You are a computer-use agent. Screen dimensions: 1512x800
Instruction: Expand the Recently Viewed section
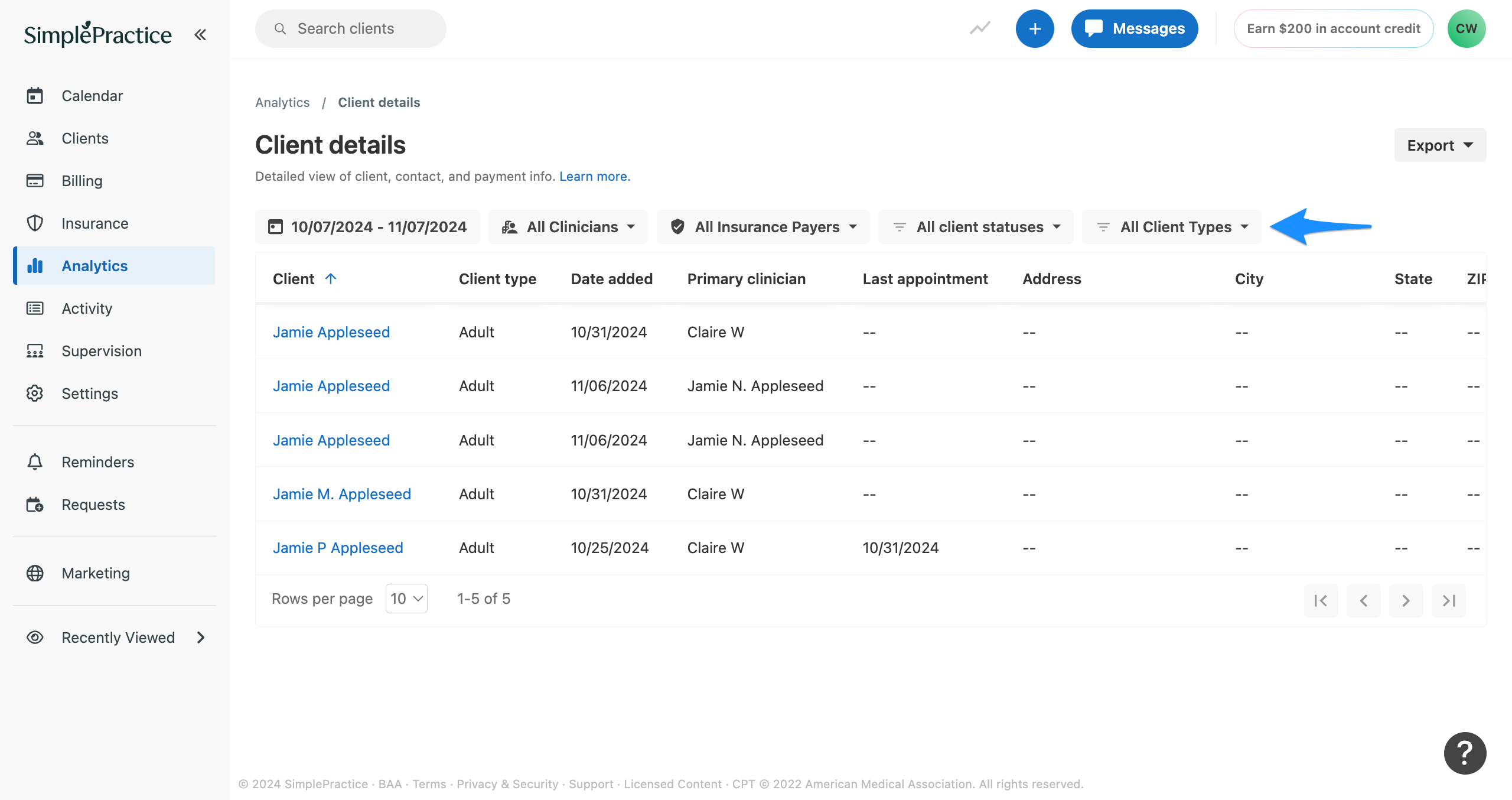200,638
